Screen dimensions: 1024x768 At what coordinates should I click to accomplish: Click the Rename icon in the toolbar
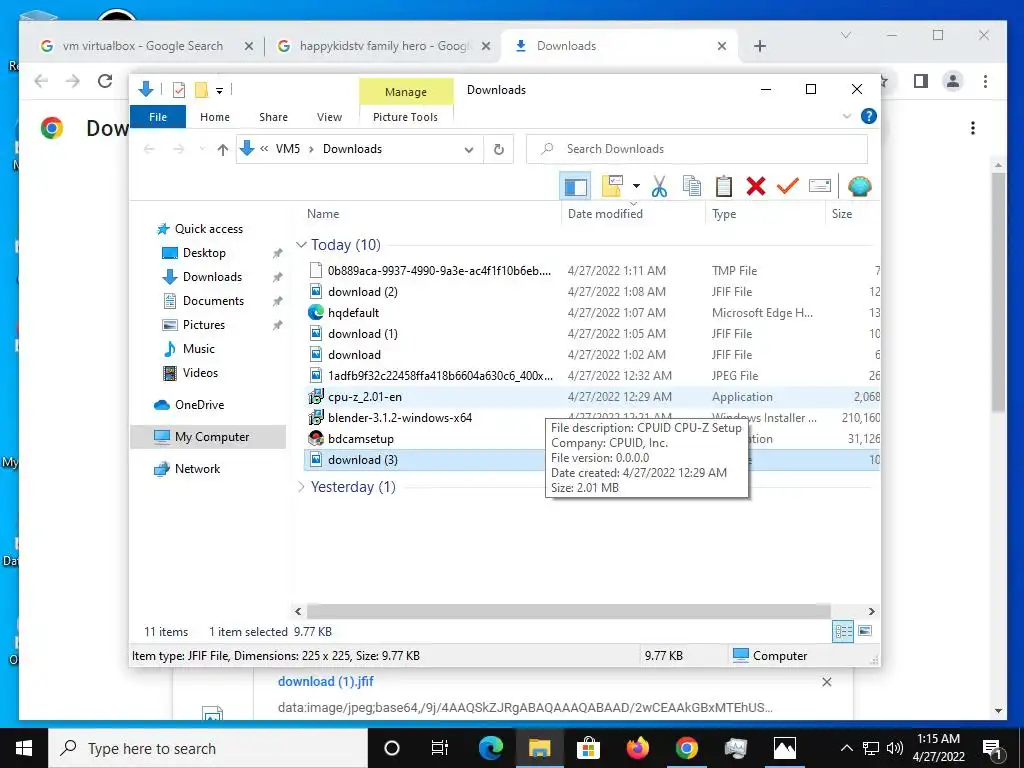pyautogui.click(x=820, y=187)
